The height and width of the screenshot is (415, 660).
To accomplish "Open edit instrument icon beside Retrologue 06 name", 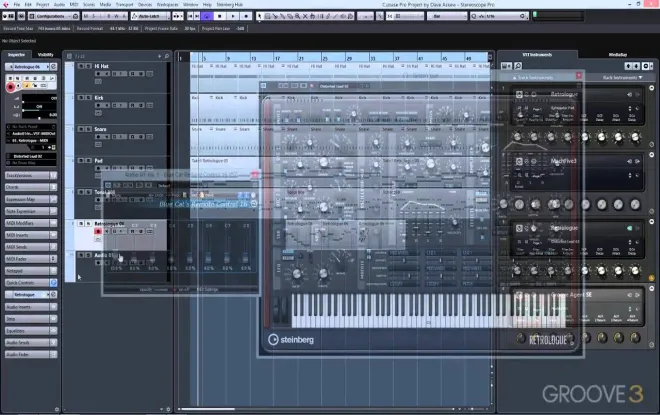I will pyautogui.click(x=53, y=67).
